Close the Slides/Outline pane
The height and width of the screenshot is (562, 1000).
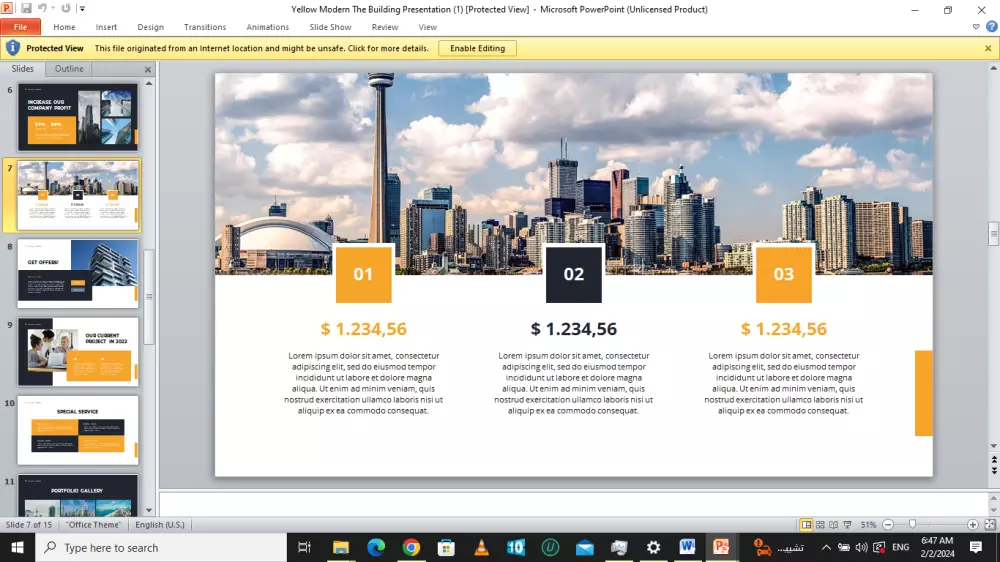coord(148,69)
